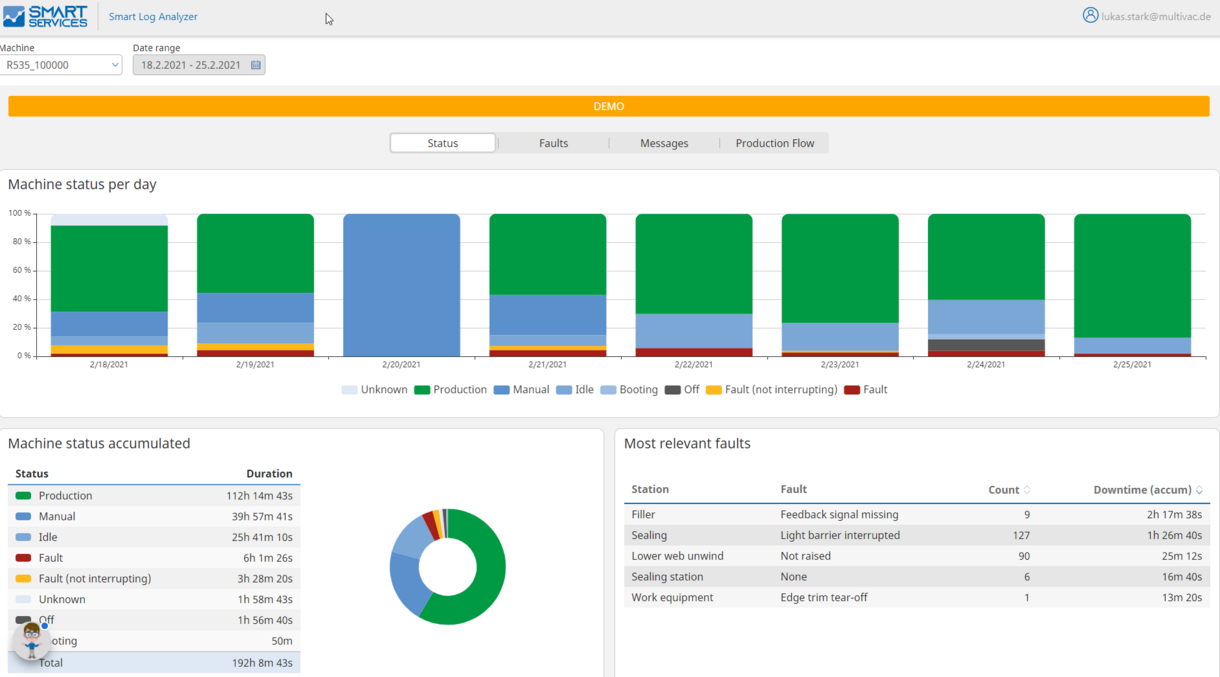
Task: Click lukas.stark@multivac.de account link
Action: [x=1156, y=17]
